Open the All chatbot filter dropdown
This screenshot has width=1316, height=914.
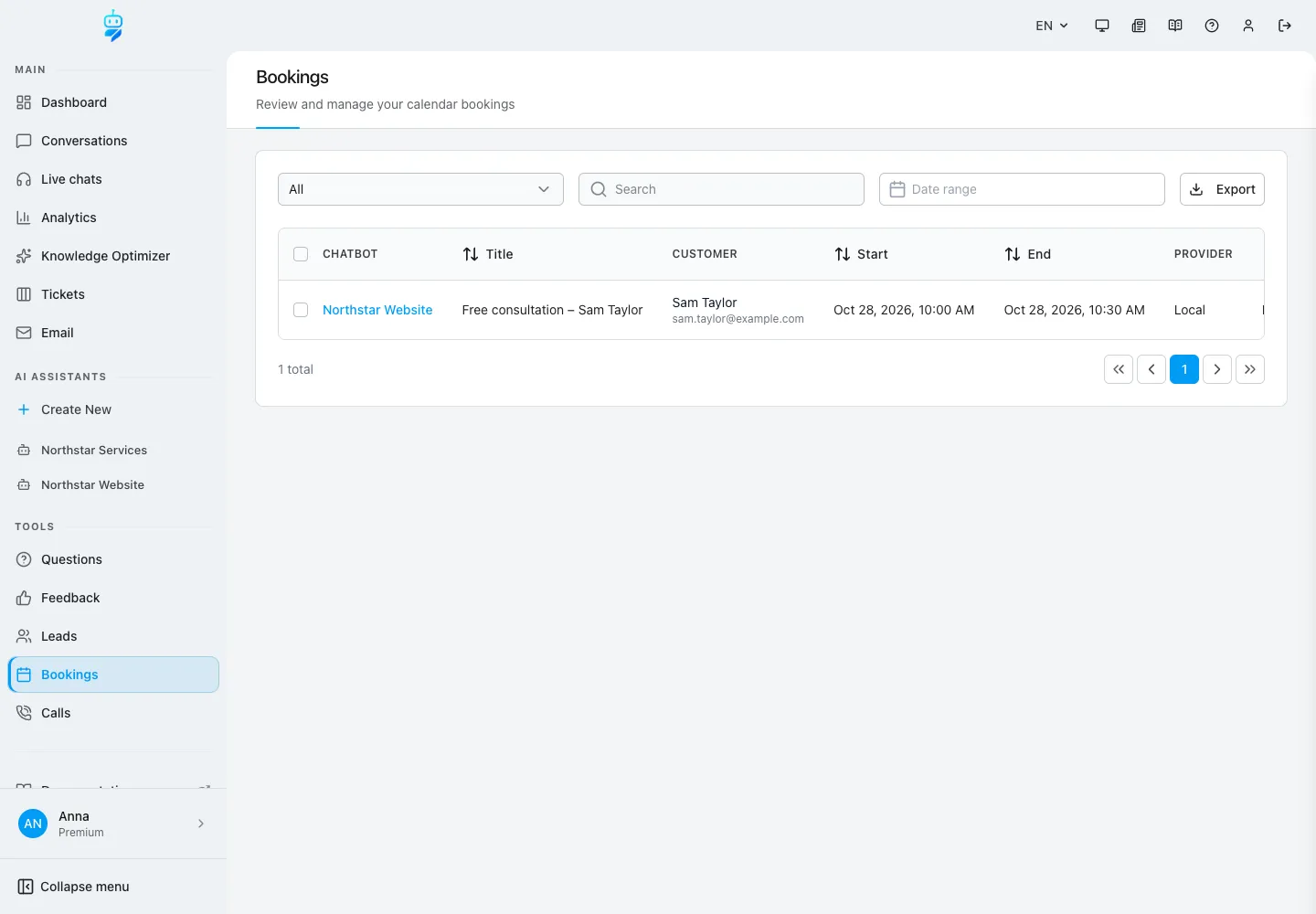point(420,189)
